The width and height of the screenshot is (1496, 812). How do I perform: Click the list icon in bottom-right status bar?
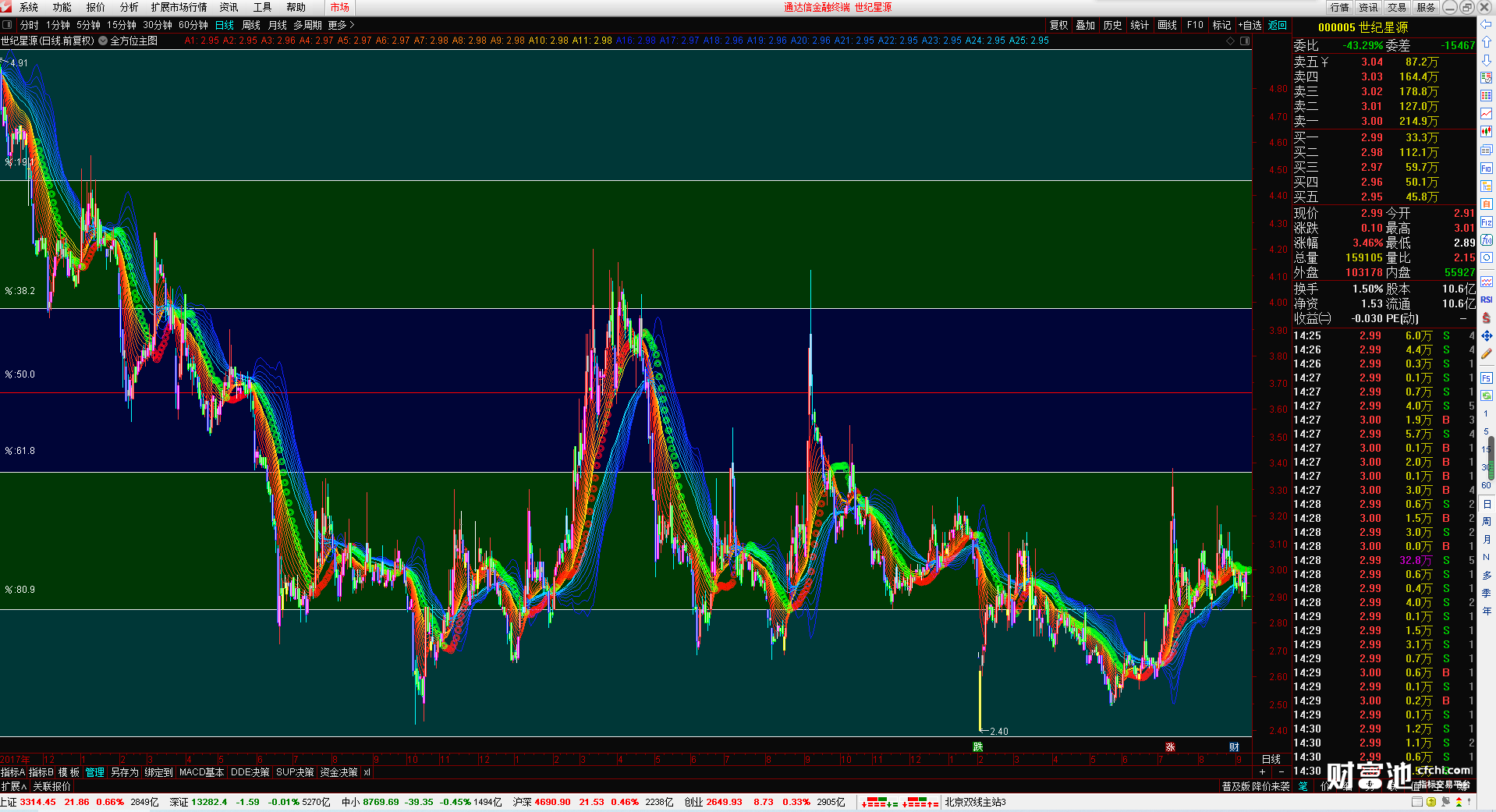pos(1417,802)
